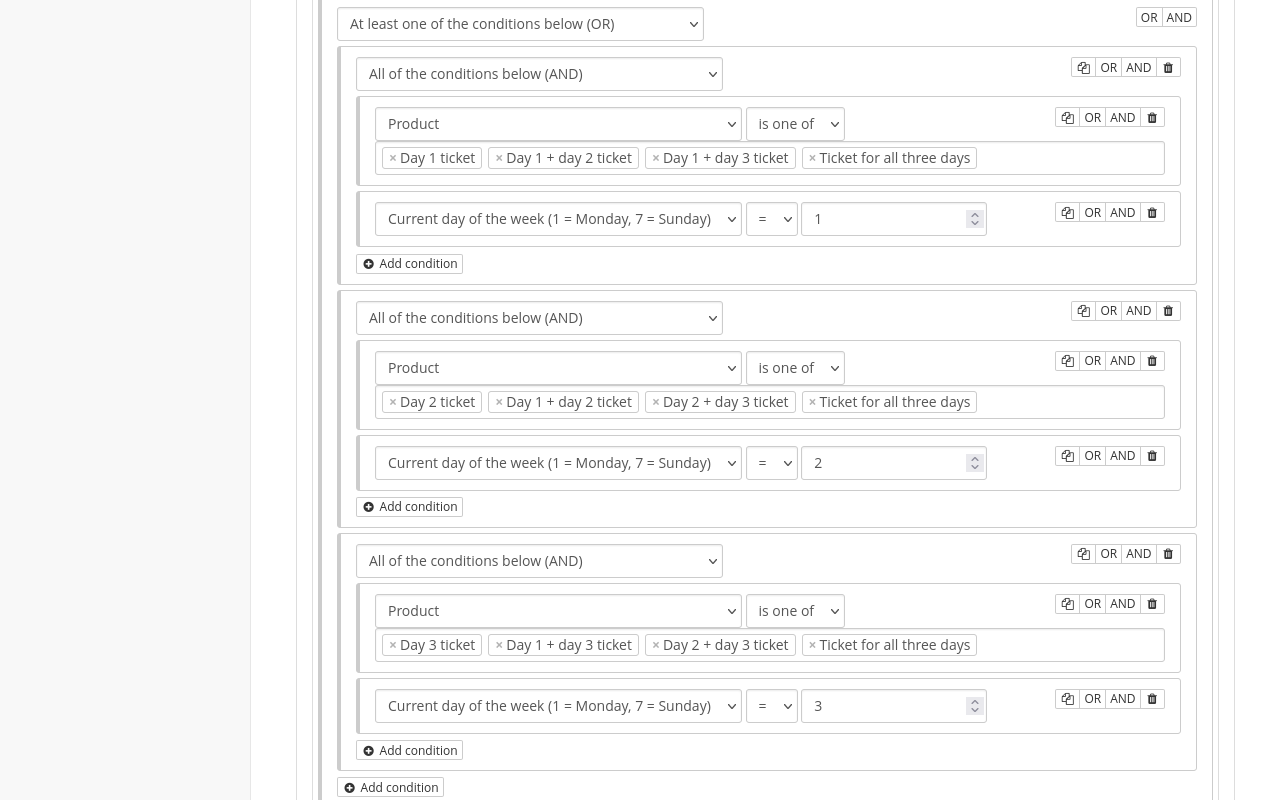Open the 'is one of' operator dropdown

click(x=795, y=123)
